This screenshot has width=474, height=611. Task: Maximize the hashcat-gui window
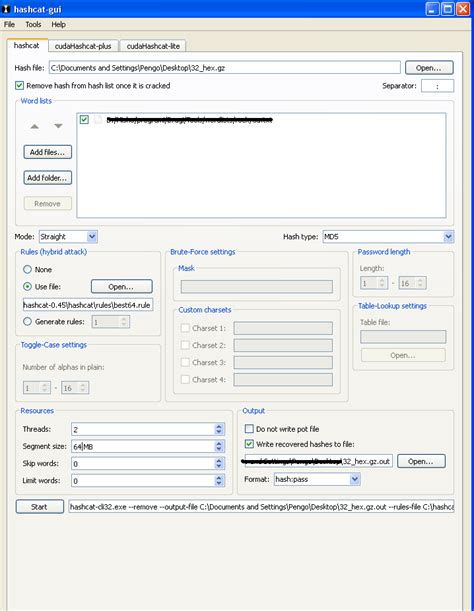click(x=447, y=9)
